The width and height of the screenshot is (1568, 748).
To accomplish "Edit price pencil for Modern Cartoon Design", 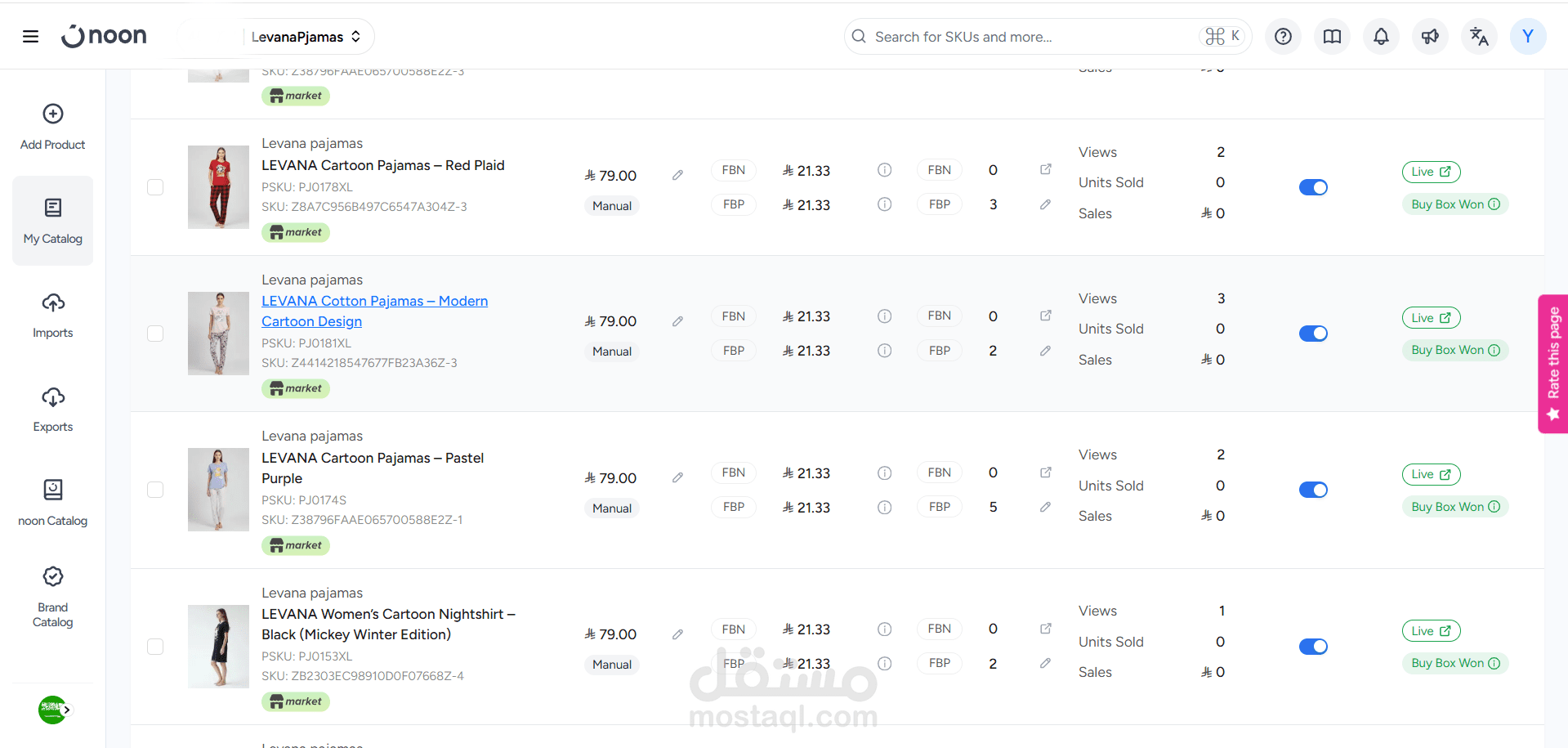I will (x=677, y=321).
